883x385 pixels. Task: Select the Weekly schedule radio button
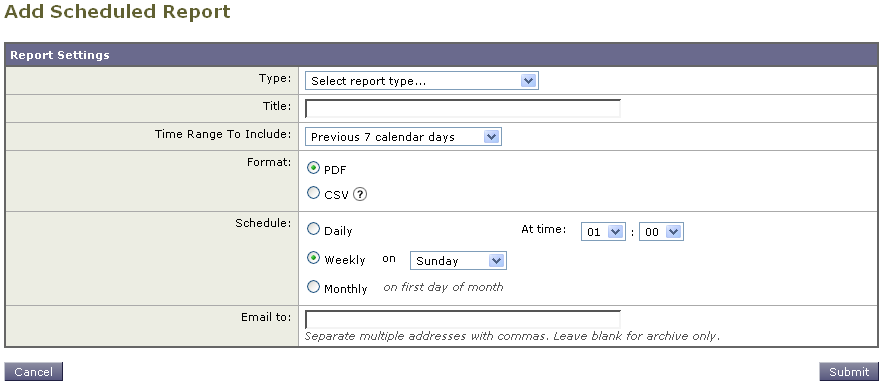tap(313, 258)
